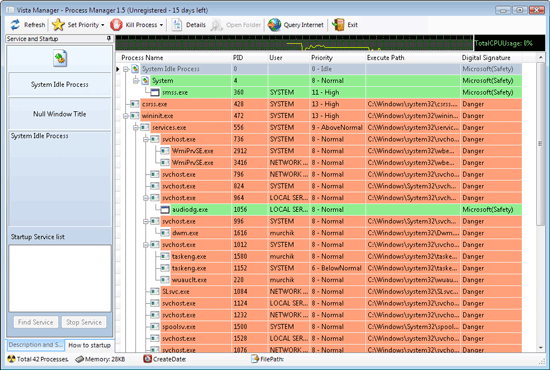Click the Refresh toolbar icon

pyautogui.click(x=15, y=25)
